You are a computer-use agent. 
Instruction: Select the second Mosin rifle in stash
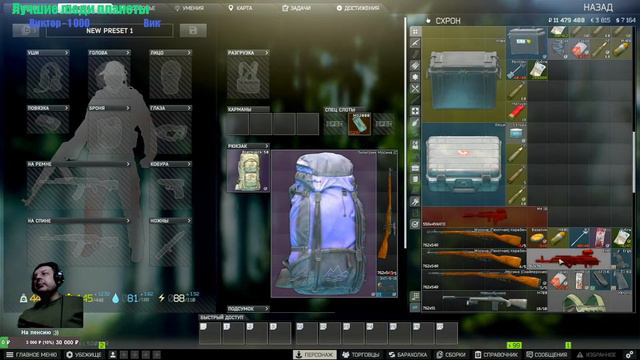(475, 259)
